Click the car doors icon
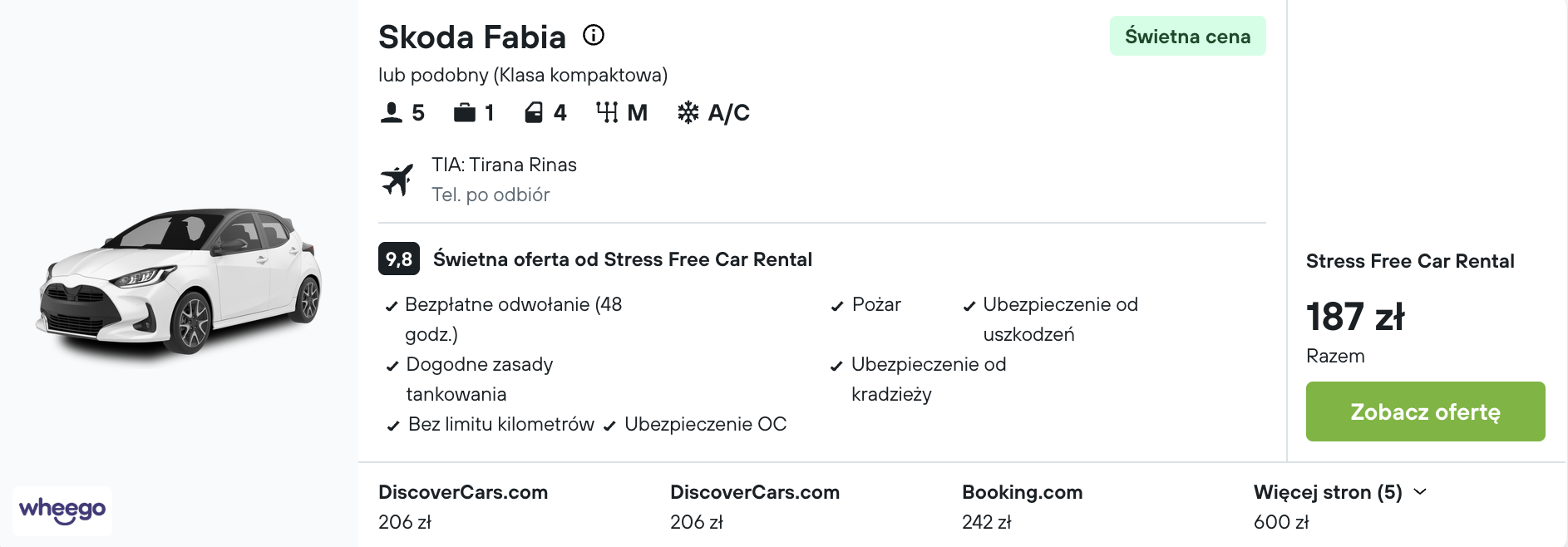 (534, 112)
